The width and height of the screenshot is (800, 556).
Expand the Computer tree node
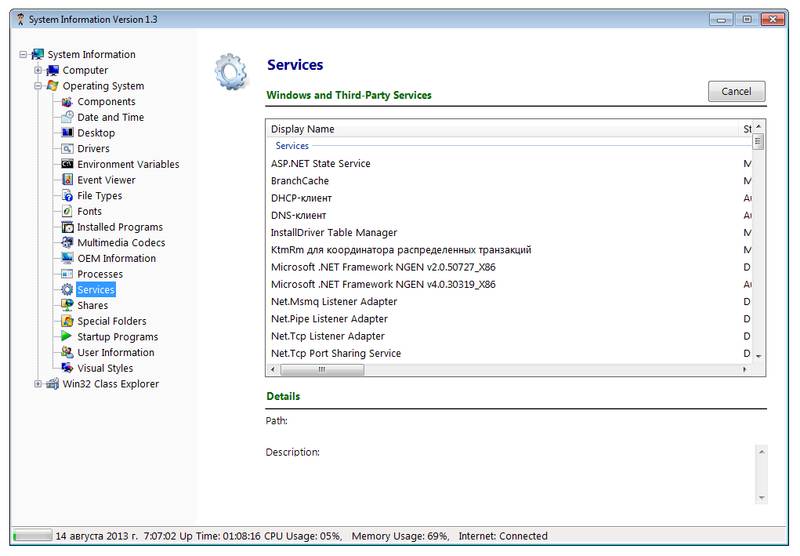(38, 70)
